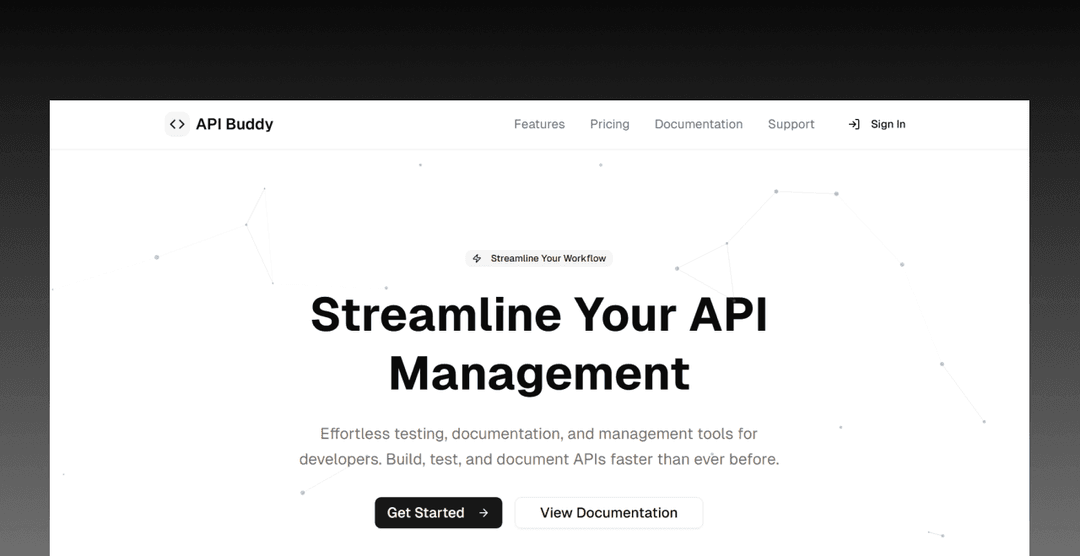Viewport: 1080px width, 556px height.
Task: Go to the Pricing page
Action: [x=609, y=124]
